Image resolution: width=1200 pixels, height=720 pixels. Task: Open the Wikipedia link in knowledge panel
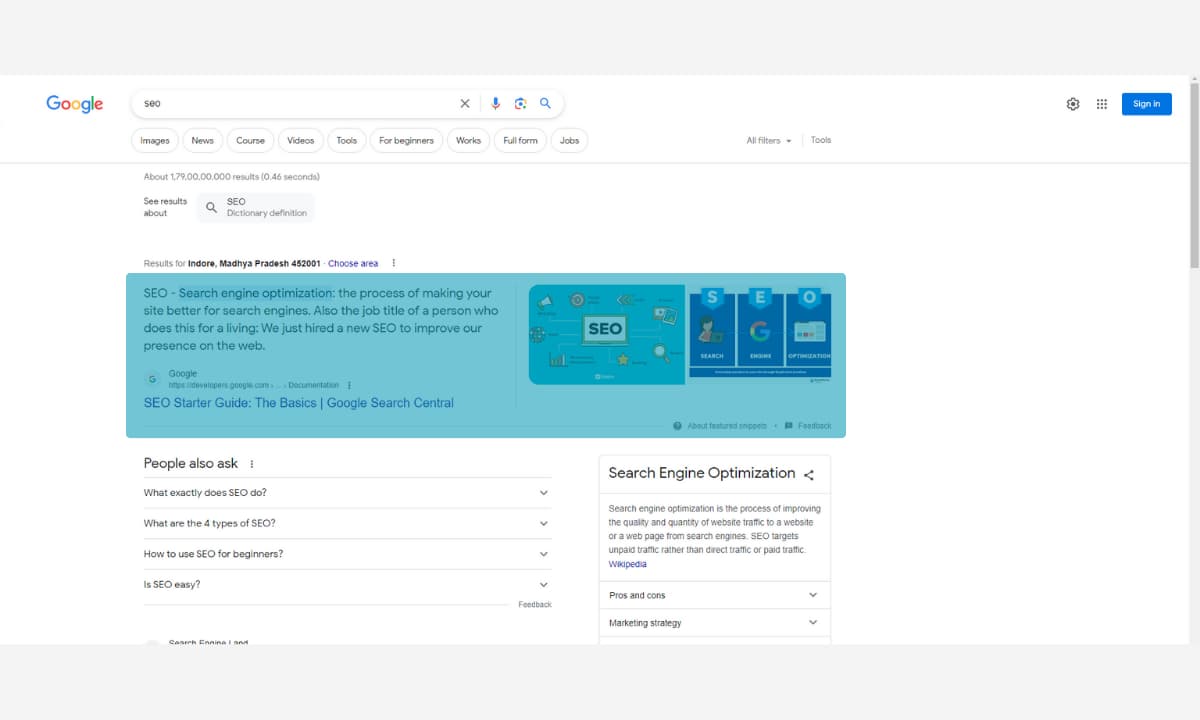tap(628, 564)
